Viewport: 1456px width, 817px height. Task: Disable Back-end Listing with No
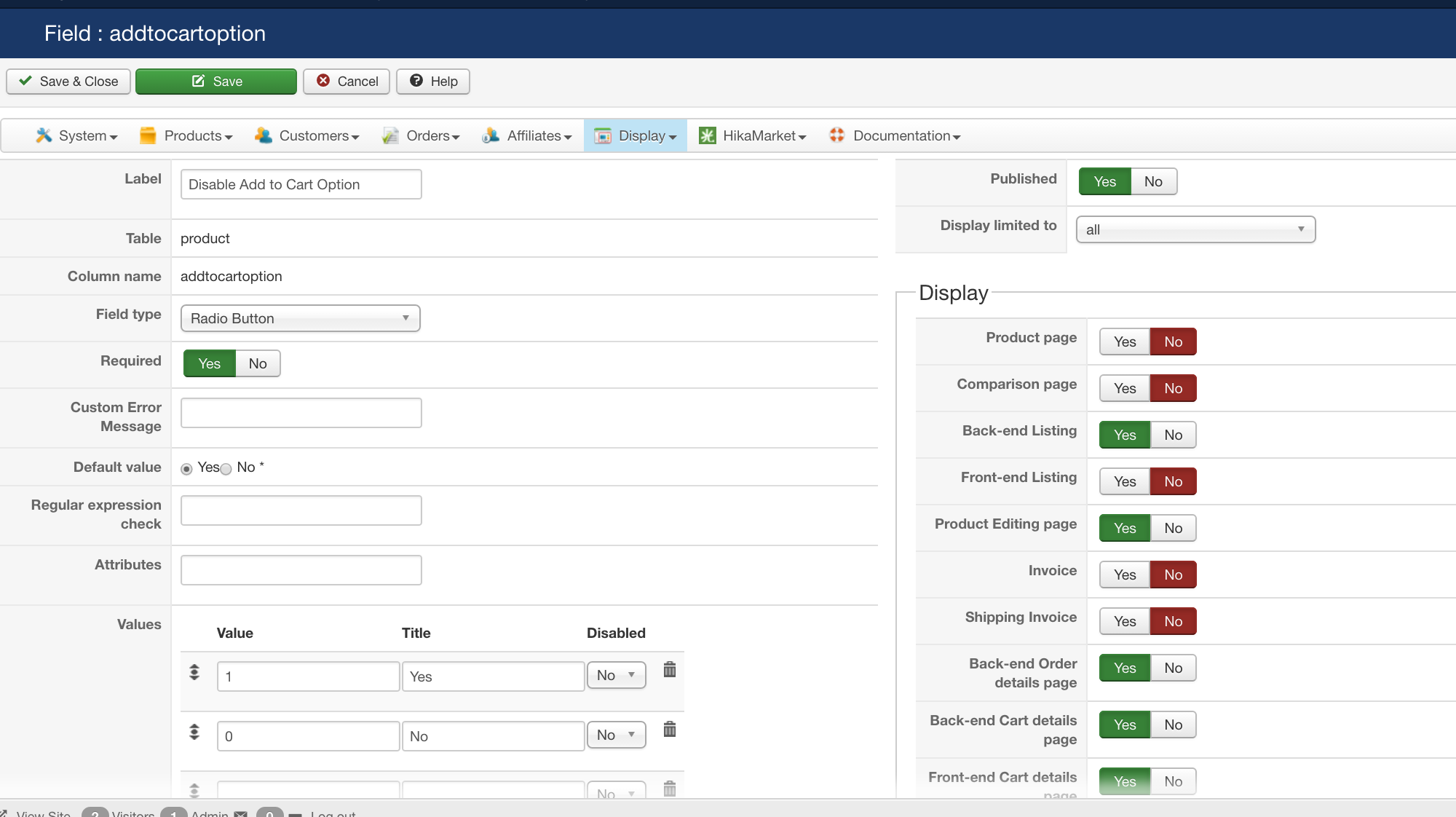point(1173,435)
